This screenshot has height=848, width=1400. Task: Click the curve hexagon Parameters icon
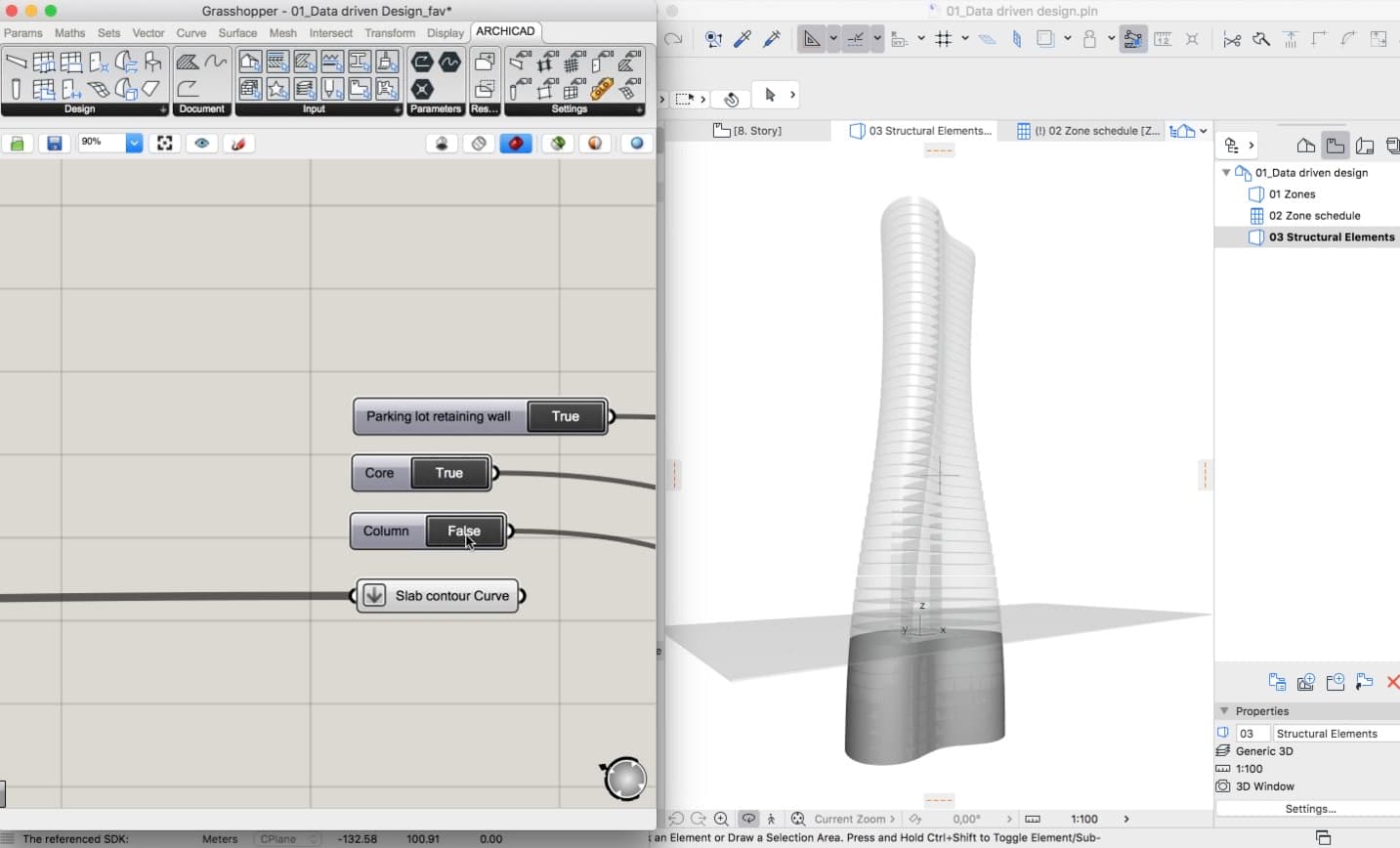tap(449, 63)
